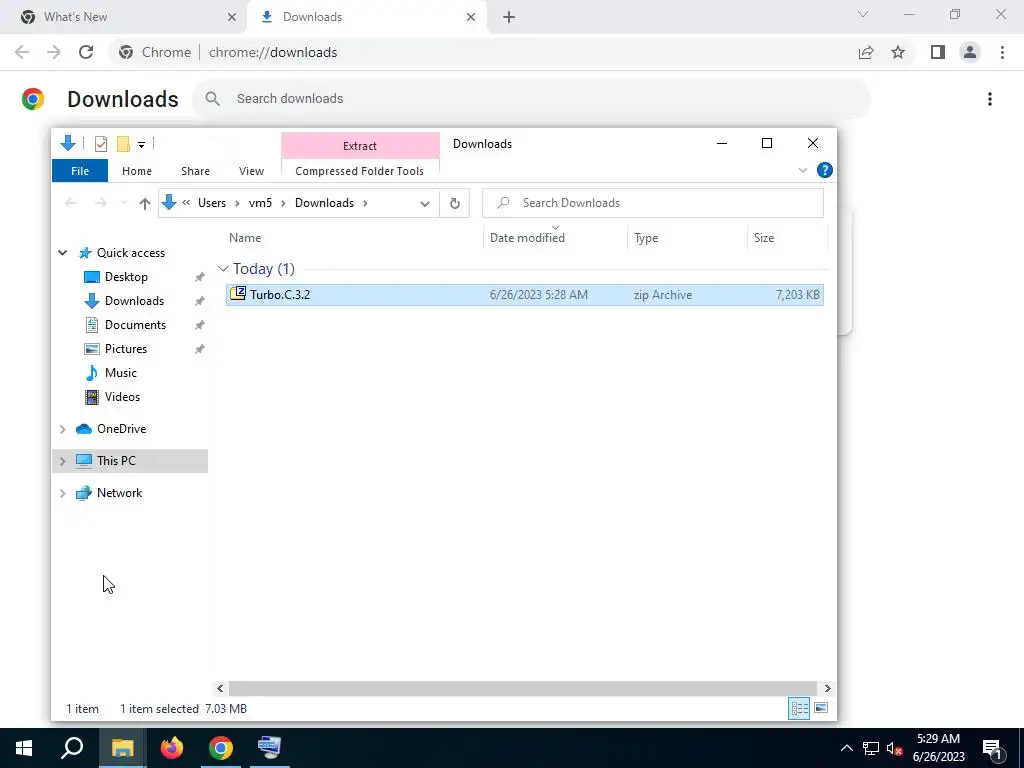Open Videos in the navigation pane
Image resolution: width=1024 pixels, height=768 pixels.
click(x=122, y=397)
